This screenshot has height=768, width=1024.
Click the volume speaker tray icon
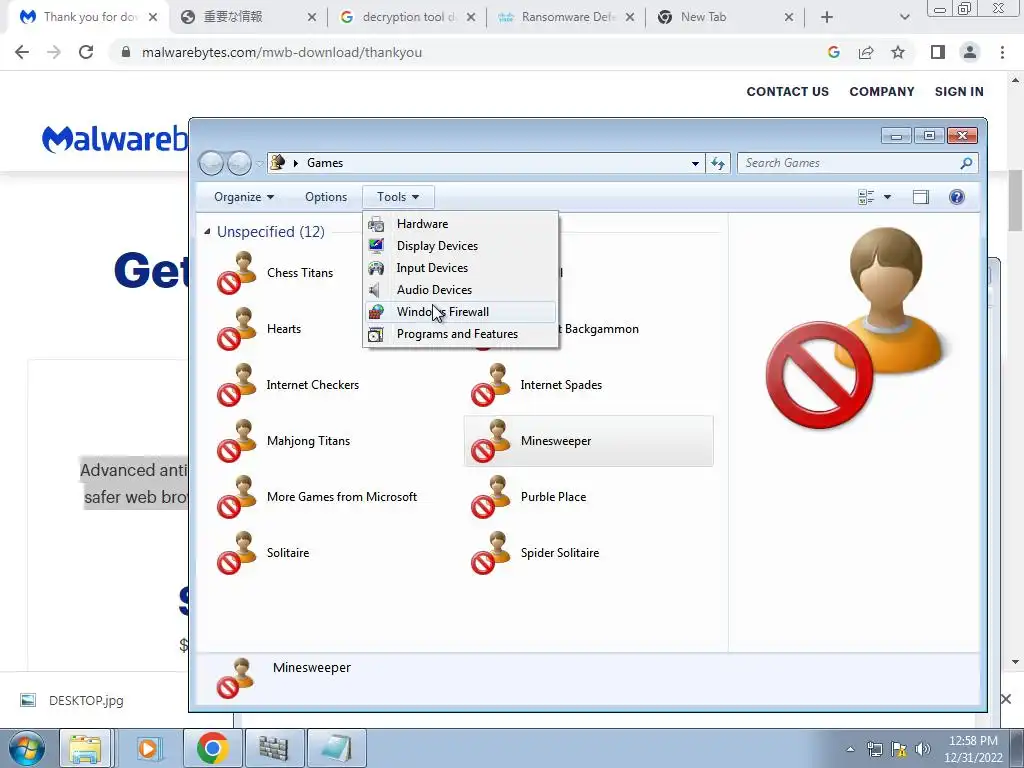(x=923, y=749)
